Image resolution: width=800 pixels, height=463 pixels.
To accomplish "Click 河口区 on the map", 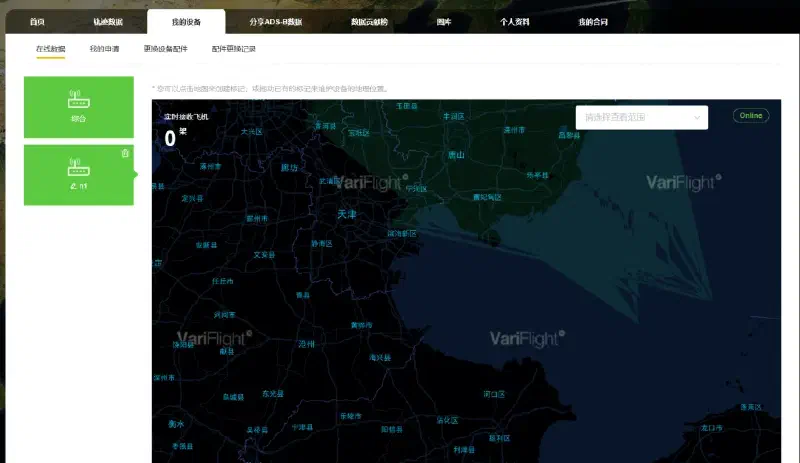I will (494, 394).
